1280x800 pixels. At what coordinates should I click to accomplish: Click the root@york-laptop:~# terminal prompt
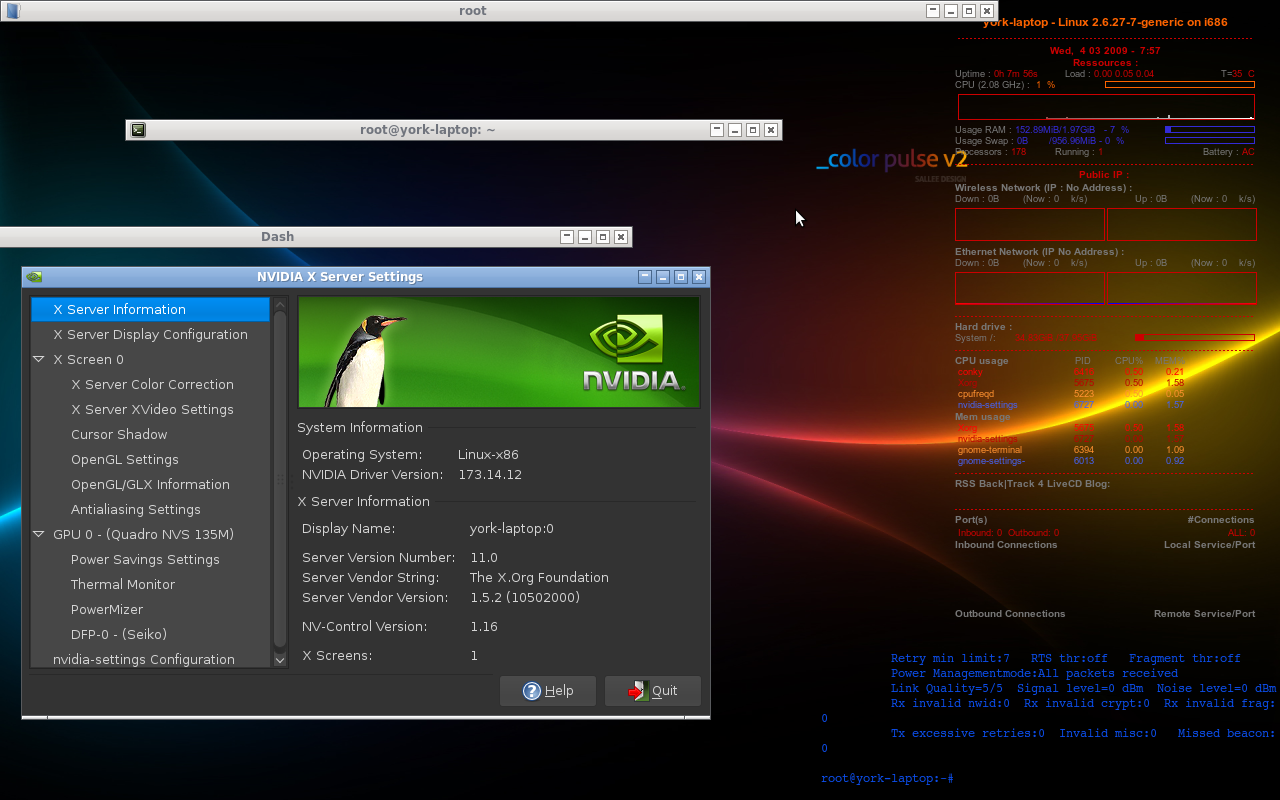coord(887,779)
